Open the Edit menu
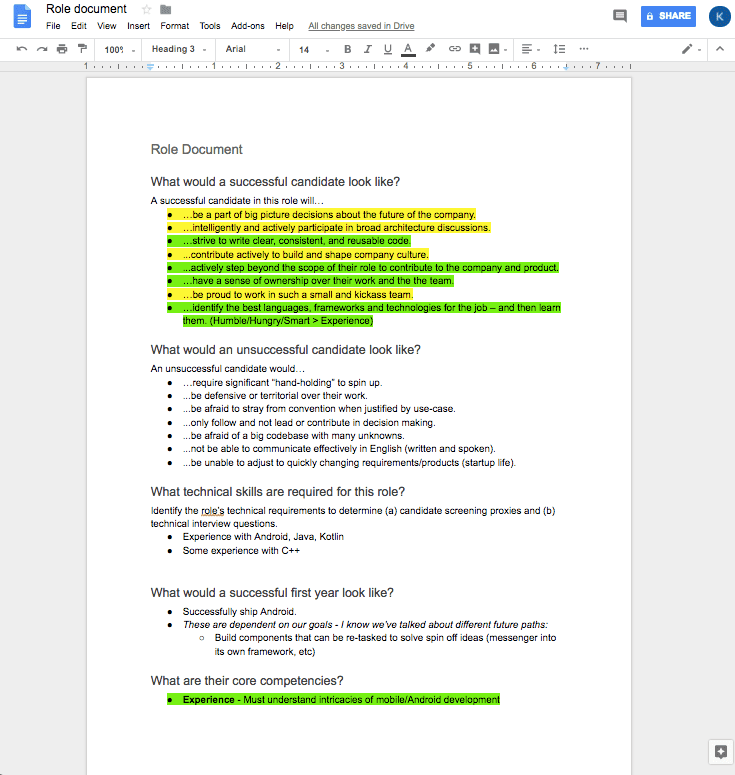The height and width of the screenshot is (775, 735). pyautogui.click(x=79, y=26)
